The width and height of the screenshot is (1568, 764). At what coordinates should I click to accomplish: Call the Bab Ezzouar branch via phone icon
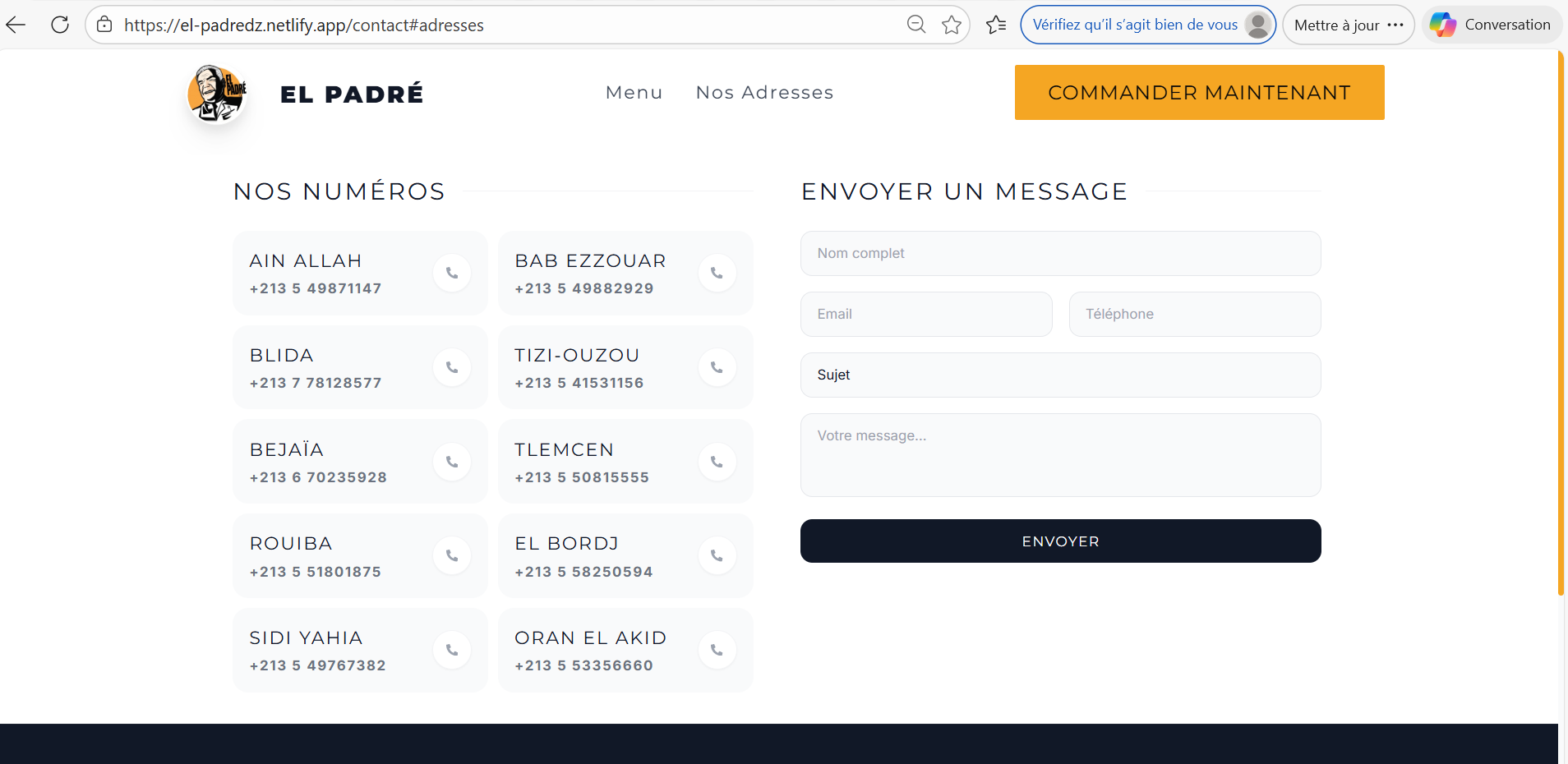717,273
